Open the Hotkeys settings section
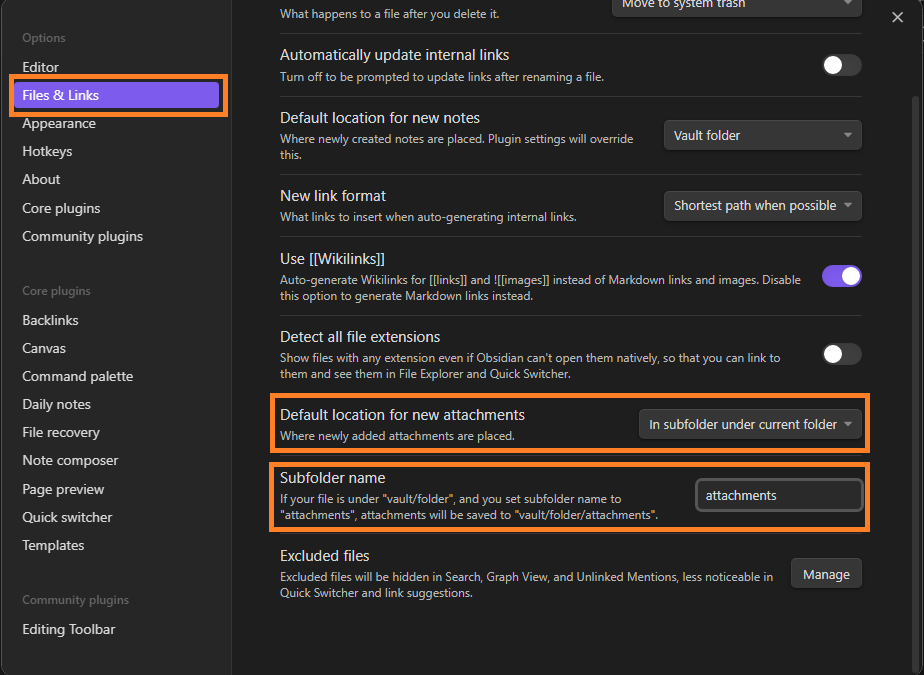Viewport: 924px width, 675px height. click(48, 151)
